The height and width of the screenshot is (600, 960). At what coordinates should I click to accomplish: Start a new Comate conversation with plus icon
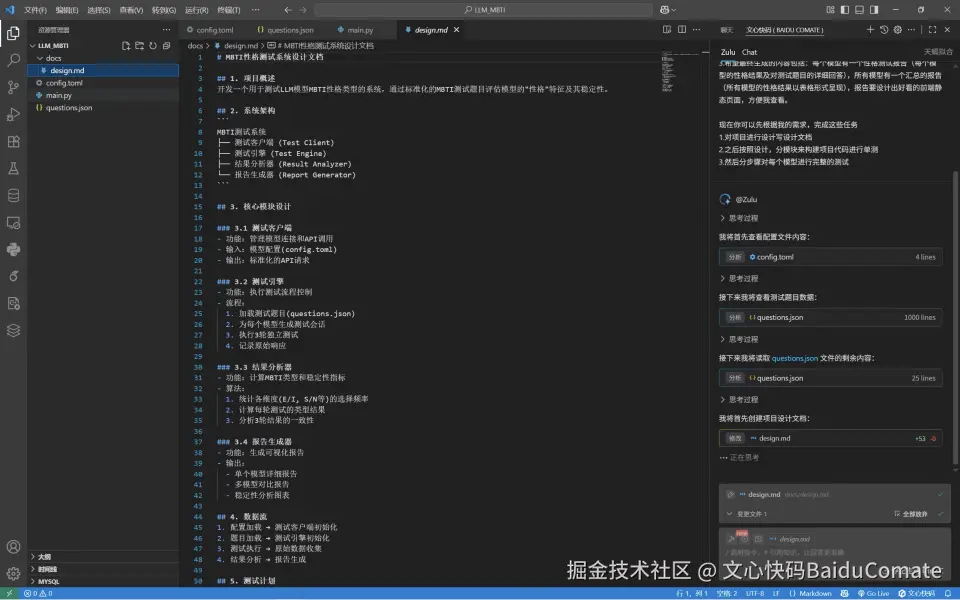(x=870, y=29)
